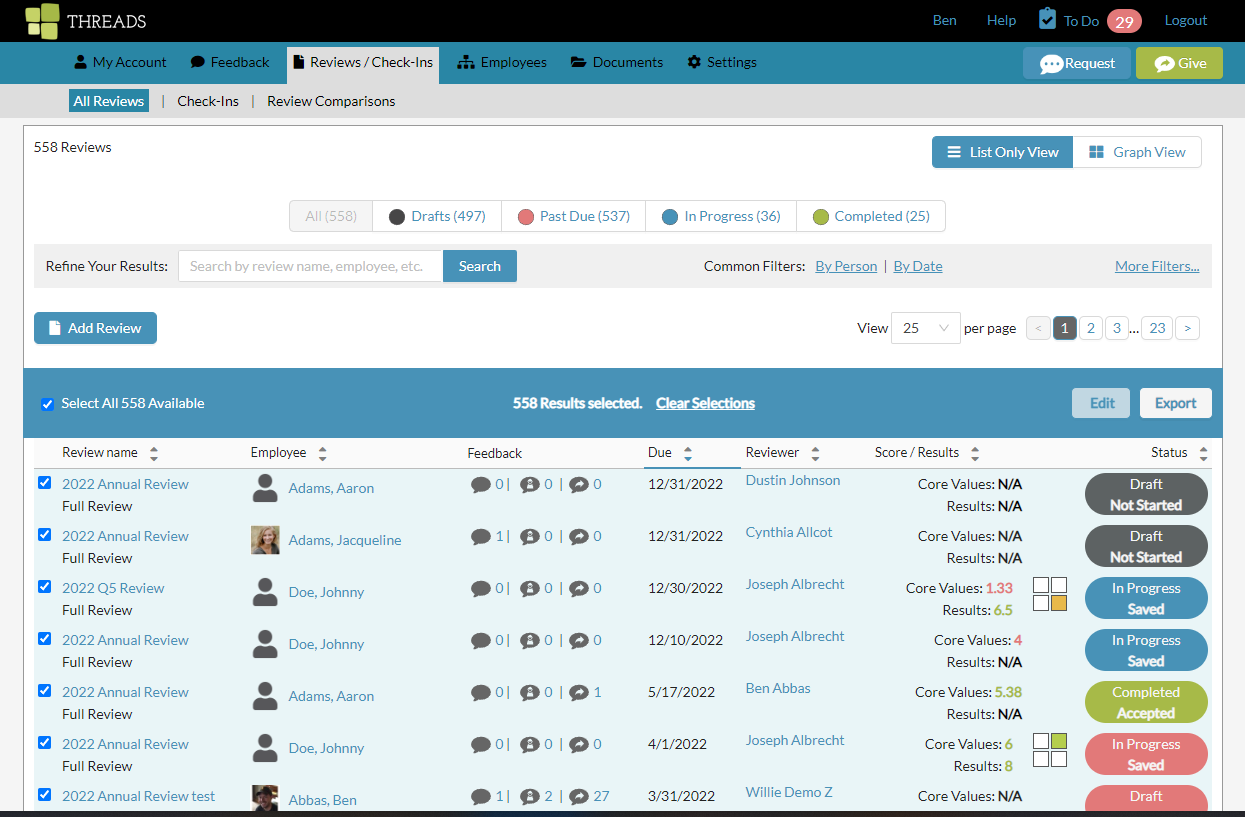Uncheck the 2022 Q5 Review row checkbox

[x=44, y=587]
